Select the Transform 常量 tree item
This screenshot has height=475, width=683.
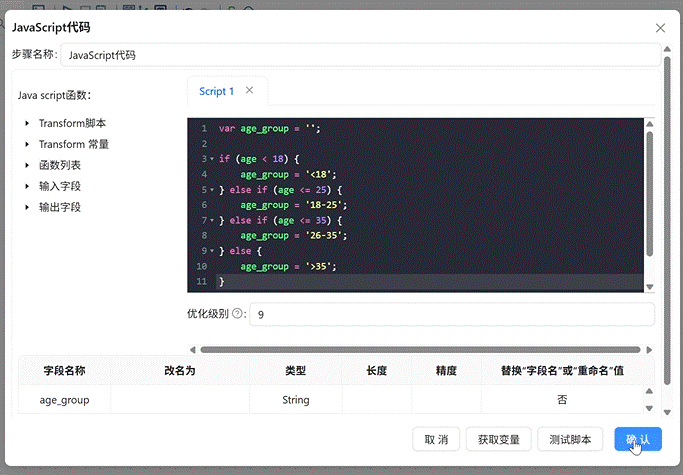74,144
